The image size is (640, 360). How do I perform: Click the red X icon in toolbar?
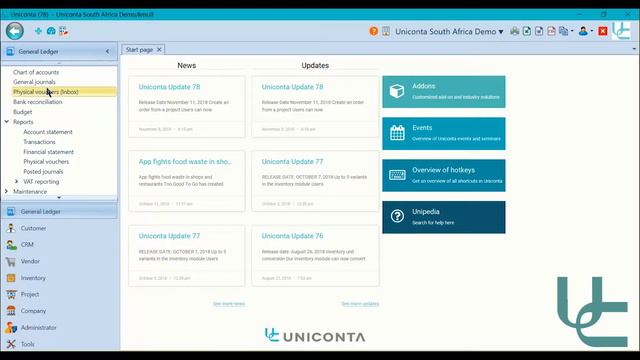point(603,31)
